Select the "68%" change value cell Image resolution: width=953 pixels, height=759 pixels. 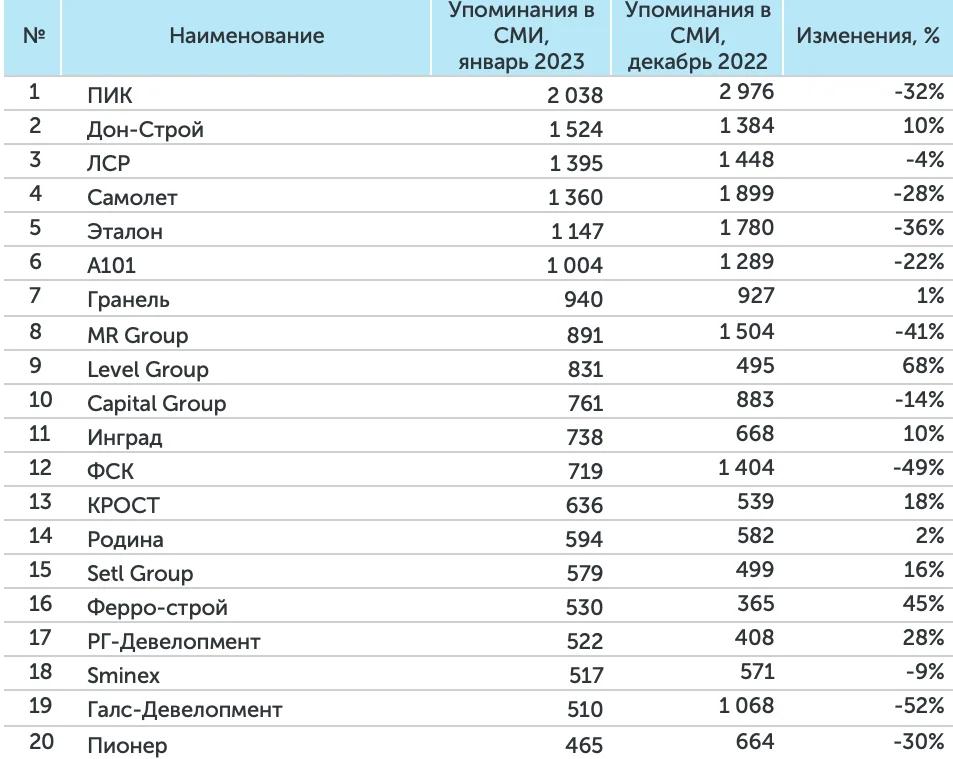(922, 365)
